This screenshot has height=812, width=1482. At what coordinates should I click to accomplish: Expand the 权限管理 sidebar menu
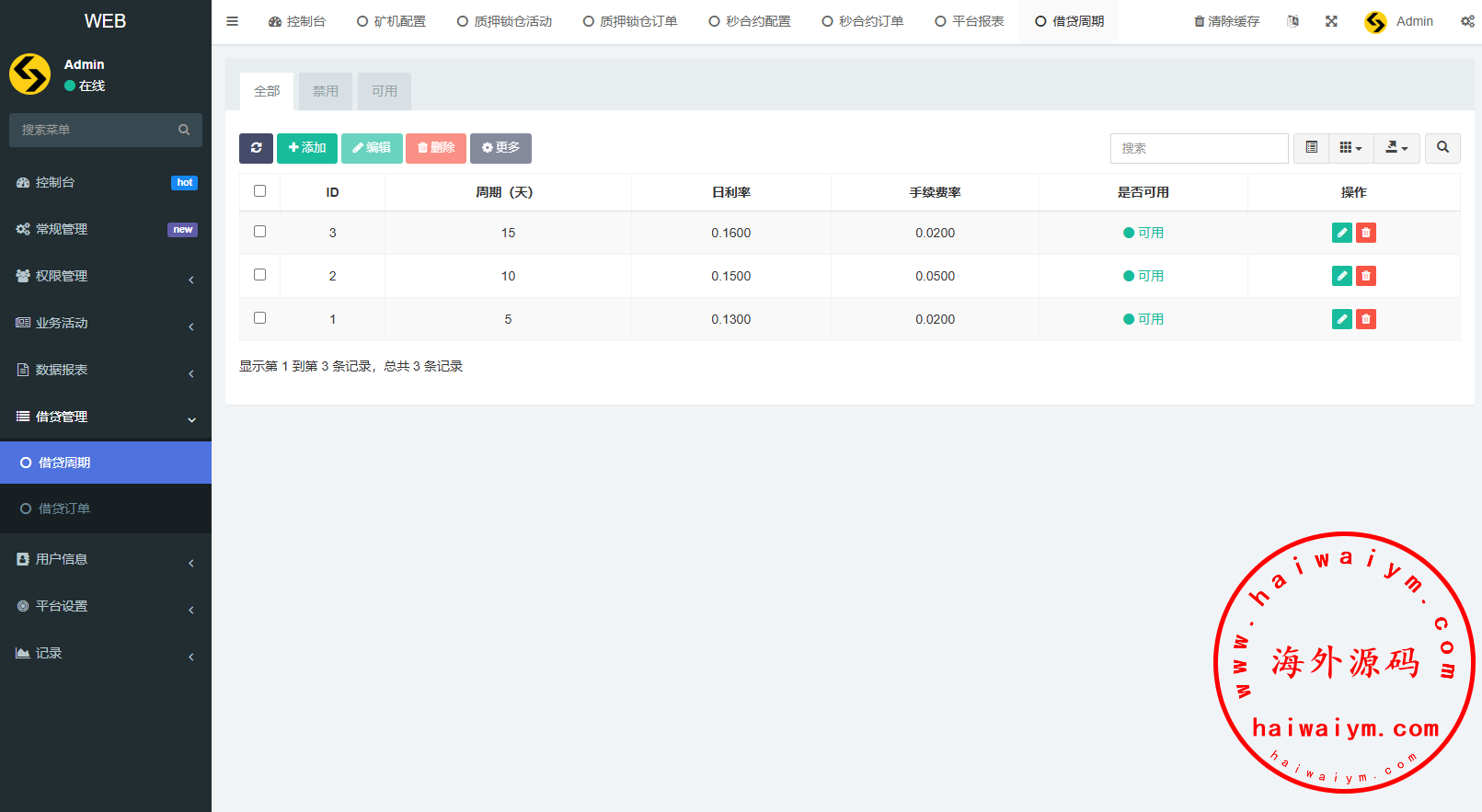106,276
